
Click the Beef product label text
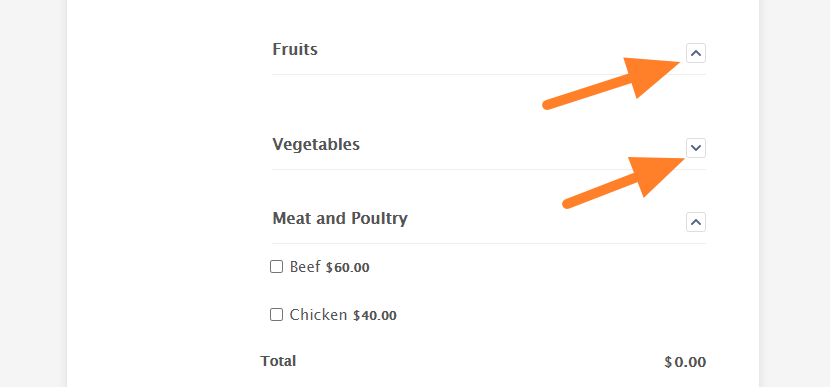305,267
